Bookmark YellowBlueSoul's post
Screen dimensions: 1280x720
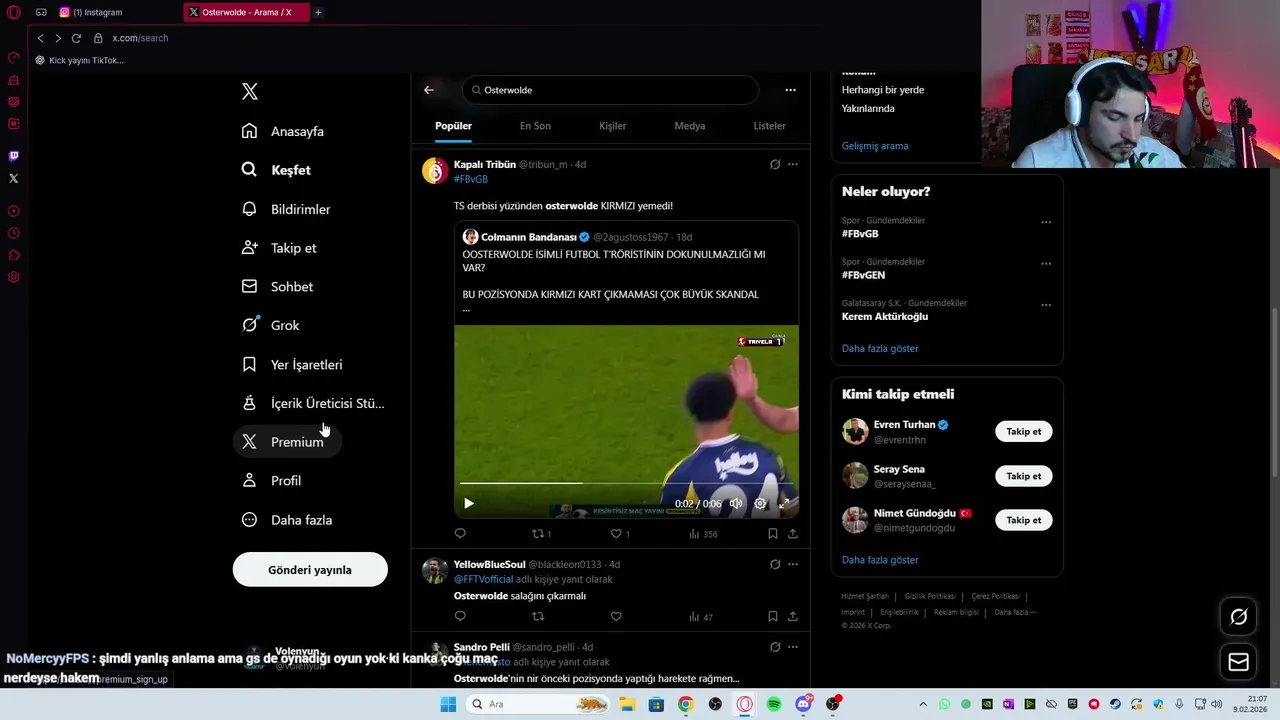pyautogui.click(x=773, y=617)
